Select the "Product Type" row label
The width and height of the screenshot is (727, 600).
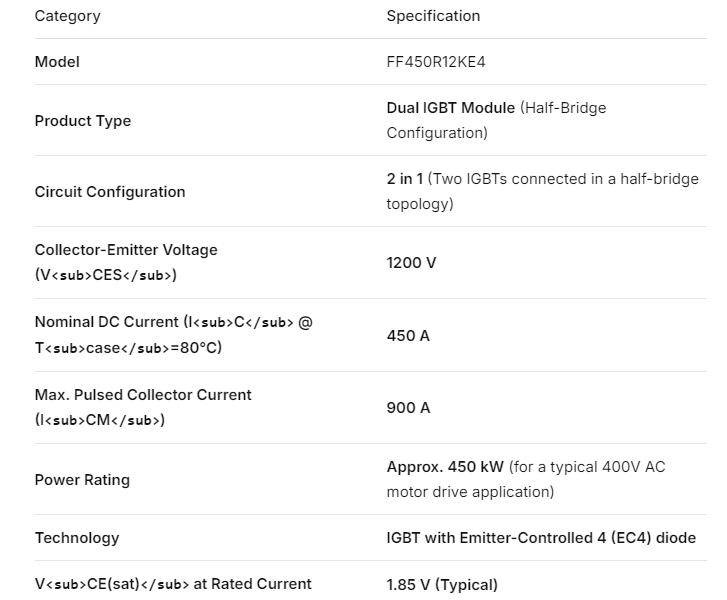[83, 121]
